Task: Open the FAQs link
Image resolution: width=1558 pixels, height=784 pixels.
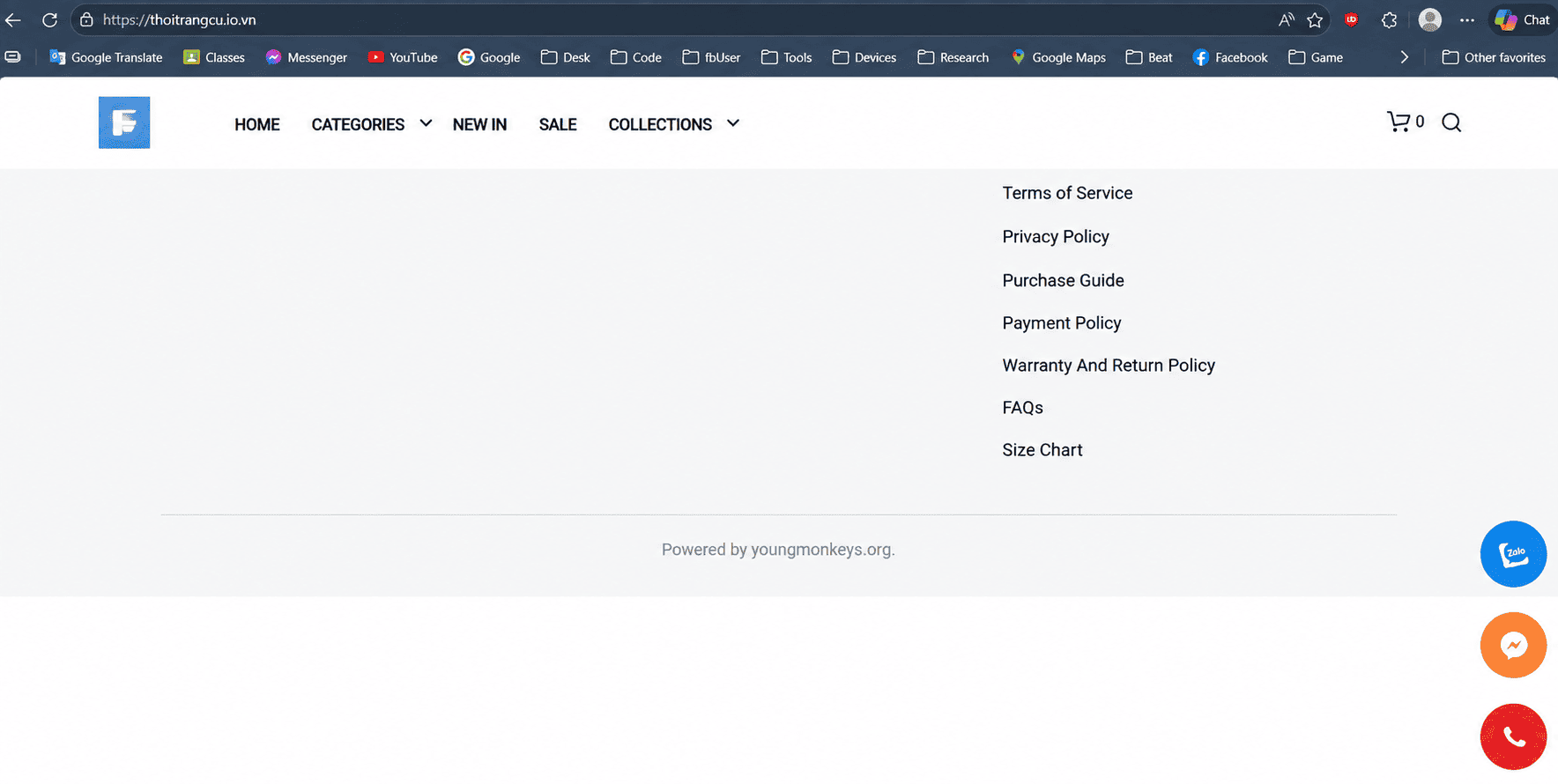Action: (x=1022, y=408)
